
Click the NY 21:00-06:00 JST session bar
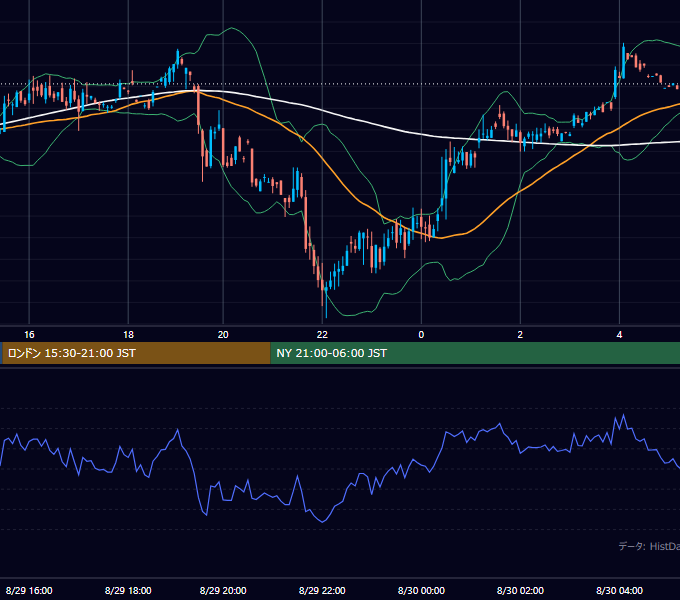[x=475, y=353]
